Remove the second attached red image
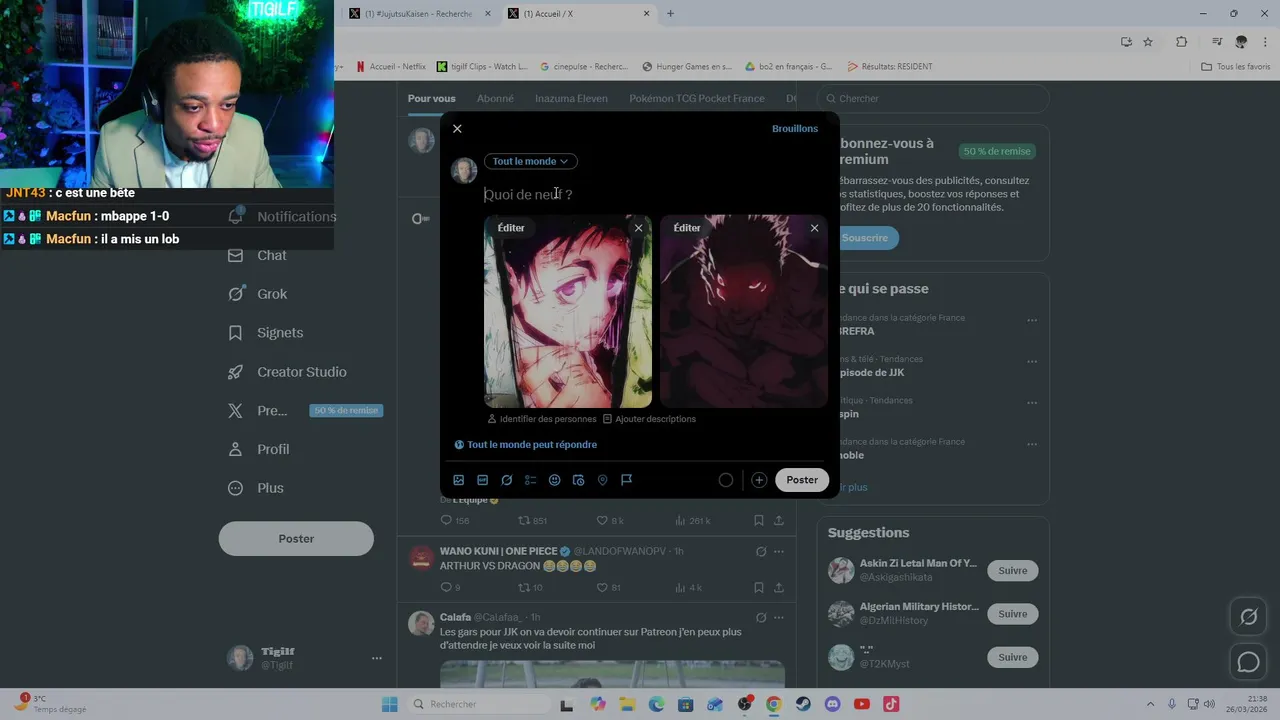This screenshot has height=720, width=1280. [x=814, y=228]
